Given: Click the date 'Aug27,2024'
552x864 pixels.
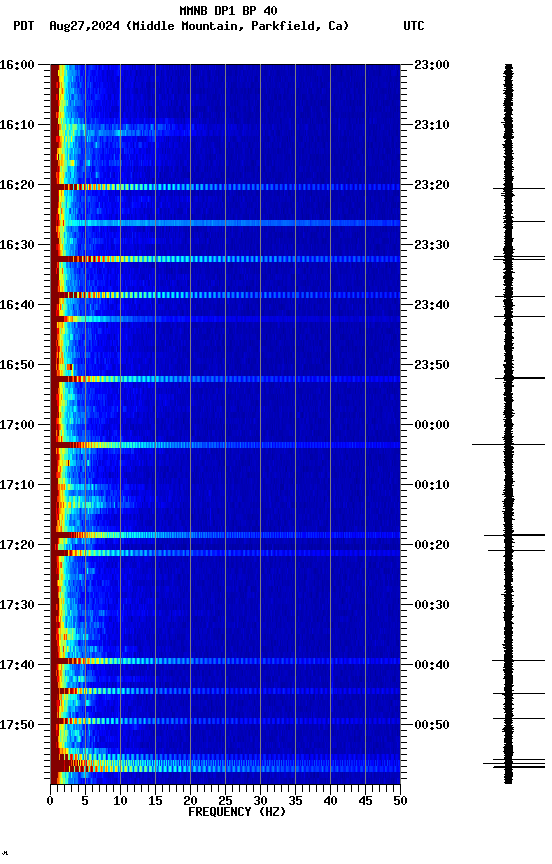Looking at the screenshot, I should pos(84,26).
